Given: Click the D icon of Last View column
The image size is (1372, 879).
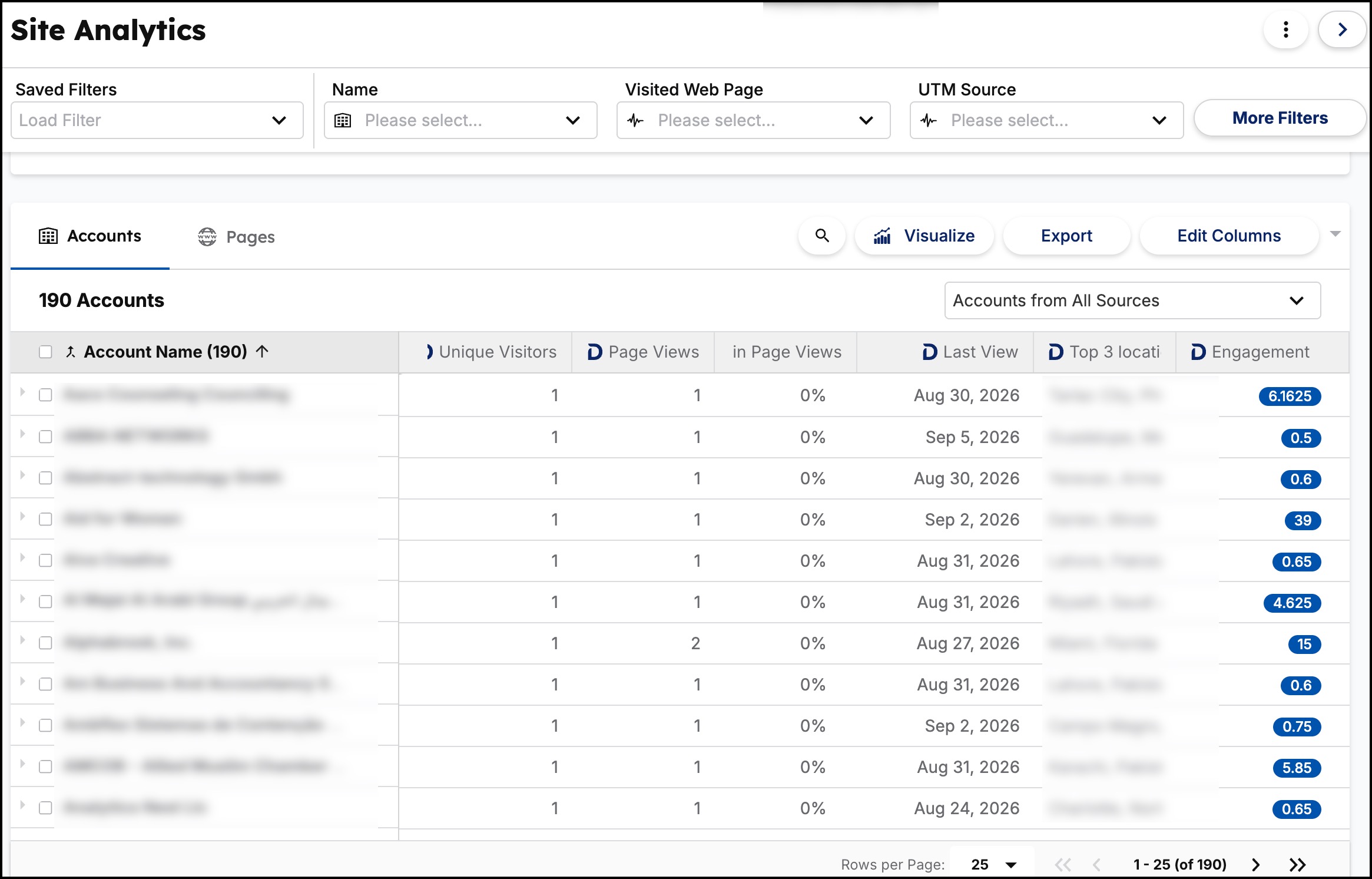Looking at the screenshot, I should (x=929, y=352).
